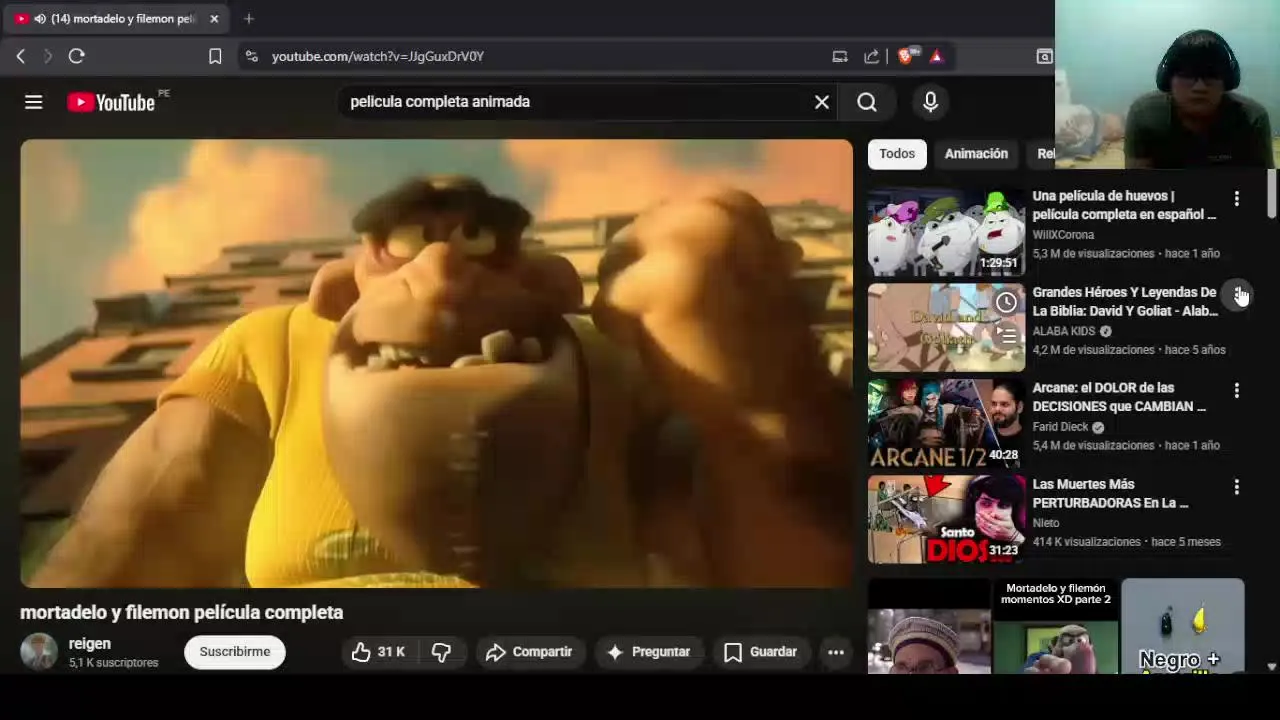Open the reigen channel avatar
Viewport: 1280px width, 720px height.
click(39, 652)
